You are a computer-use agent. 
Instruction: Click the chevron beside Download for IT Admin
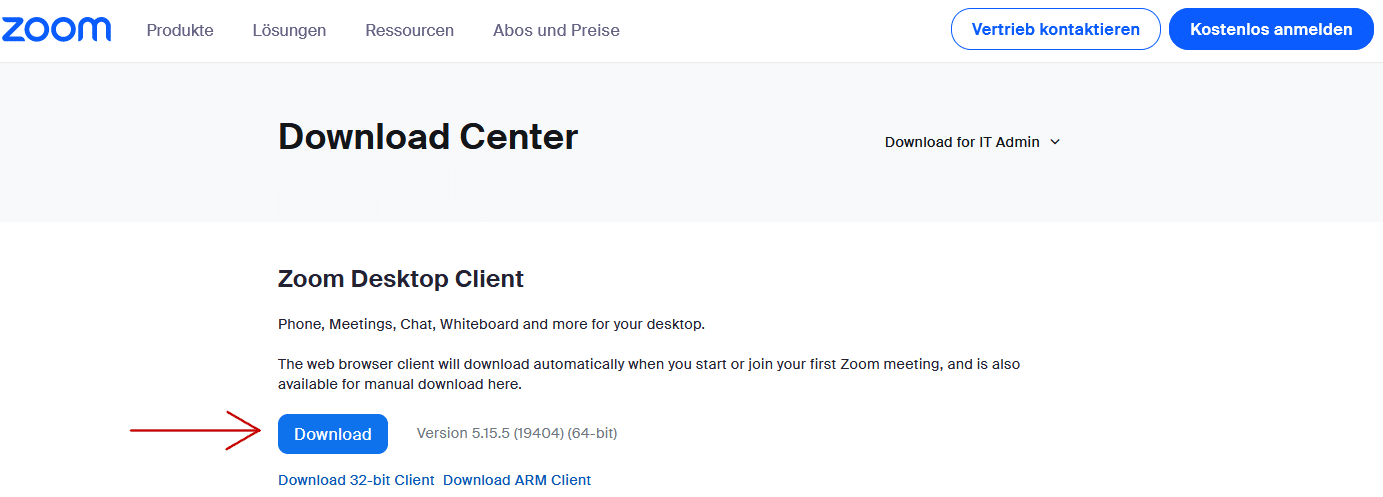point(1055,142)
